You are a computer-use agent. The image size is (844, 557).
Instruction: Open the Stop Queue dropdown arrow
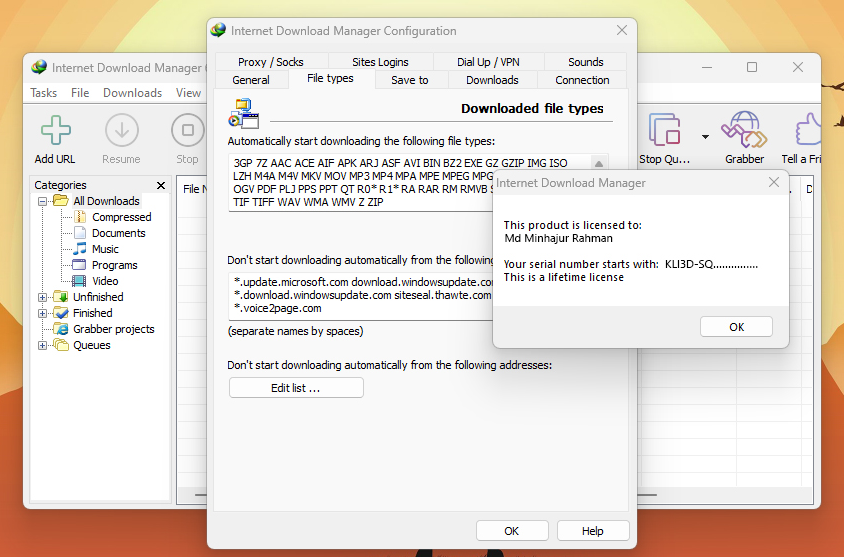(705, 136)
